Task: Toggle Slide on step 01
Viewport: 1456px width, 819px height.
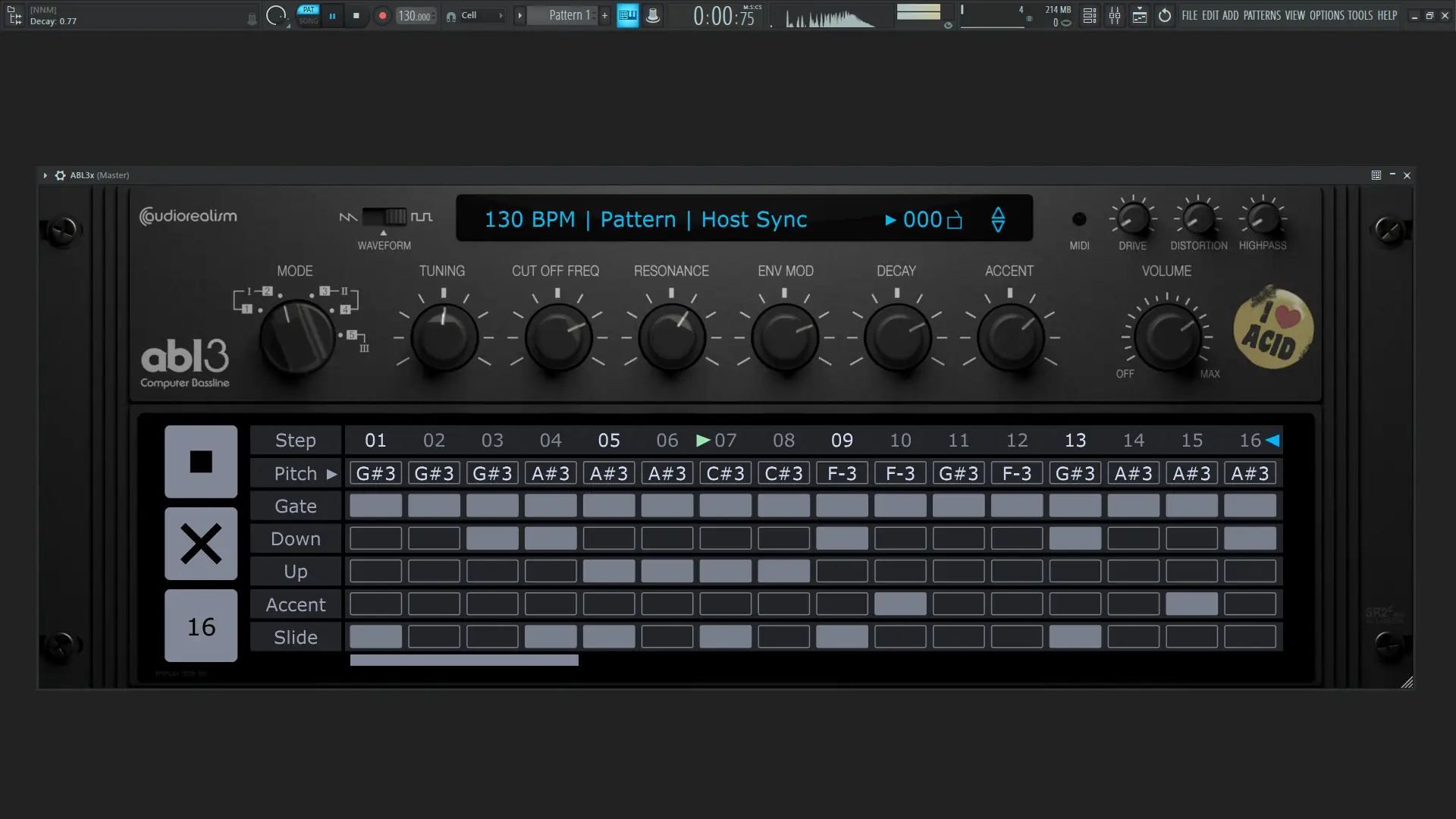Action: [x=375, y=637]
